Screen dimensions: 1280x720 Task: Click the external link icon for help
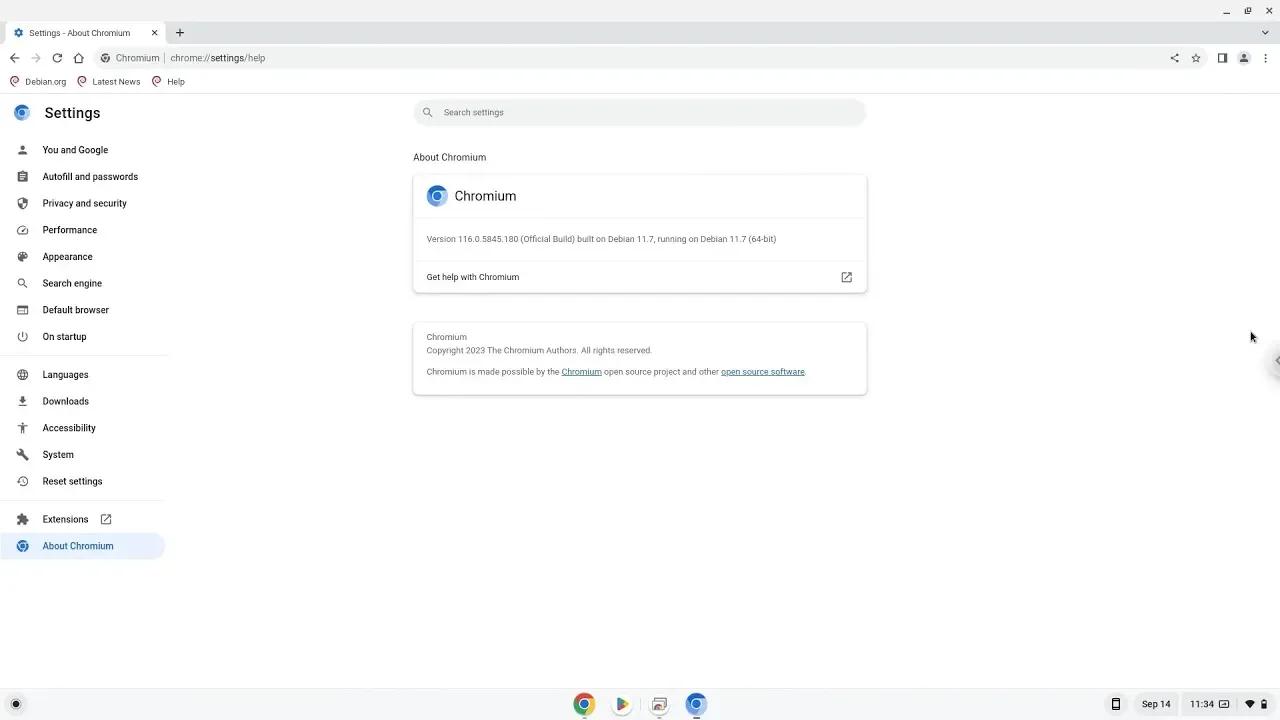(x=846, y=277)
